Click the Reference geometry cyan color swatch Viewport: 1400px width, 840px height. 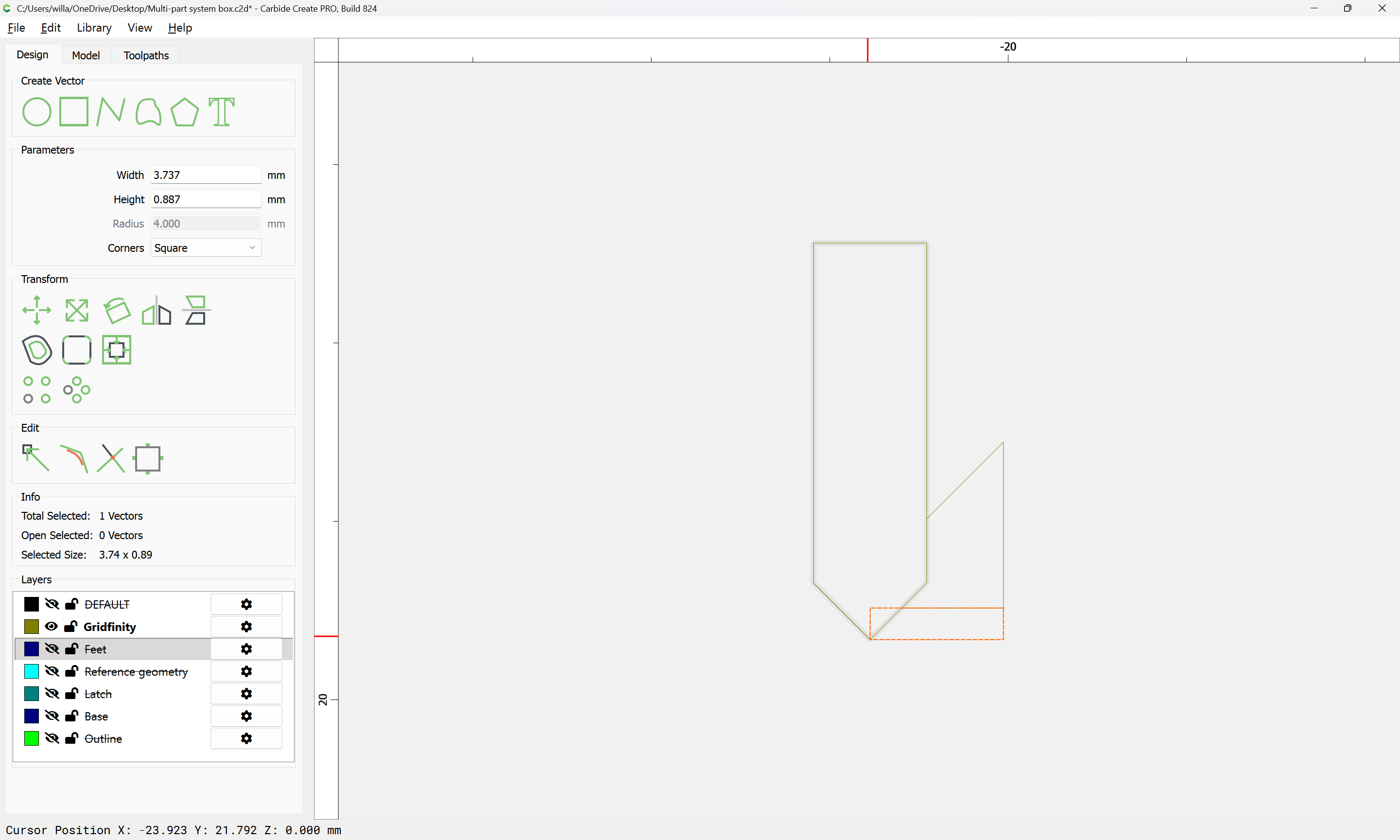point(32,671)
